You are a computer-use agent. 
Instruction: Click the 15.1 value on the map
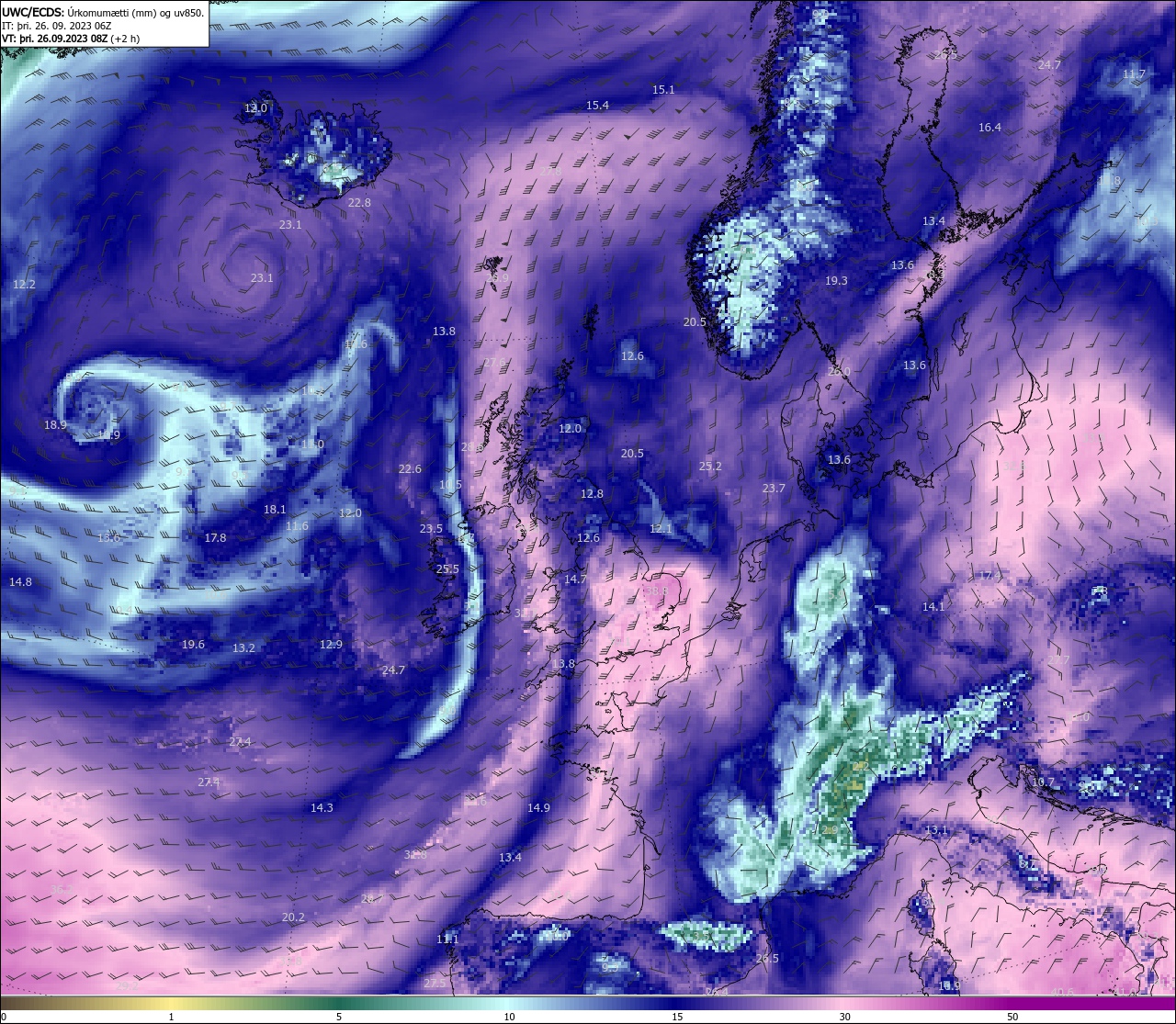click(663, 90)
